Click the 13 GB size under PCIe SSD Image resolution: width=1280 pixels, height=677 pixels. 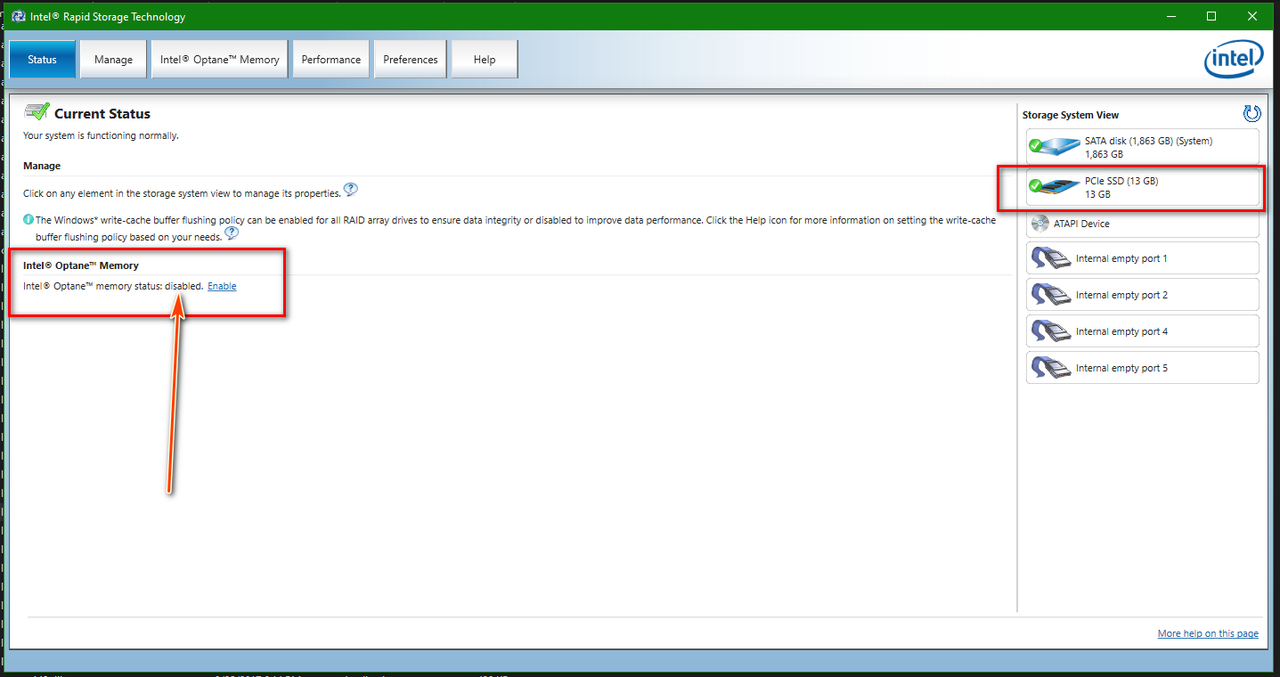click(1097, 194)
